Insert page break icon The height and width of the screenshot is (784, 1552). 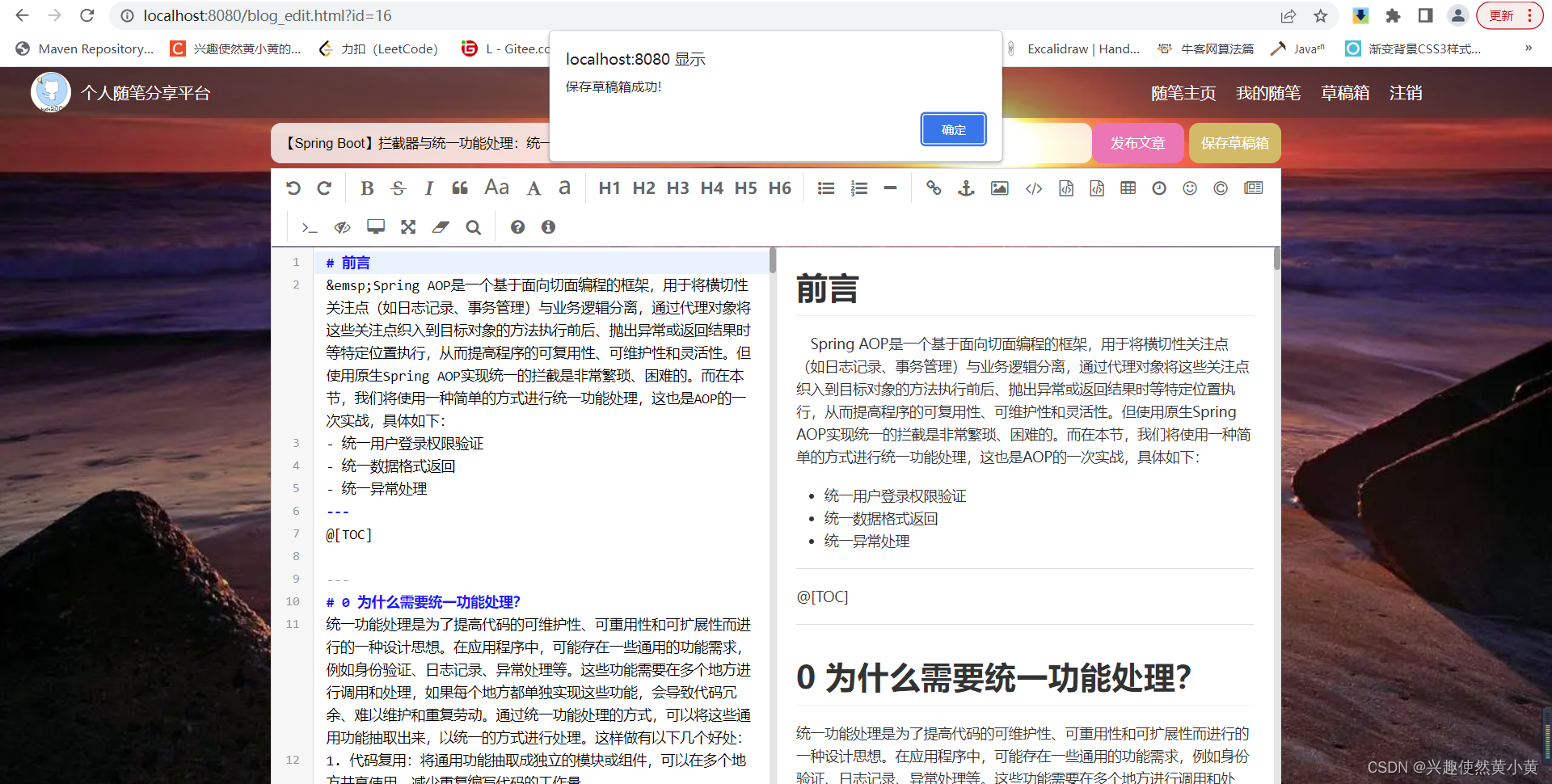(1254, 188)
